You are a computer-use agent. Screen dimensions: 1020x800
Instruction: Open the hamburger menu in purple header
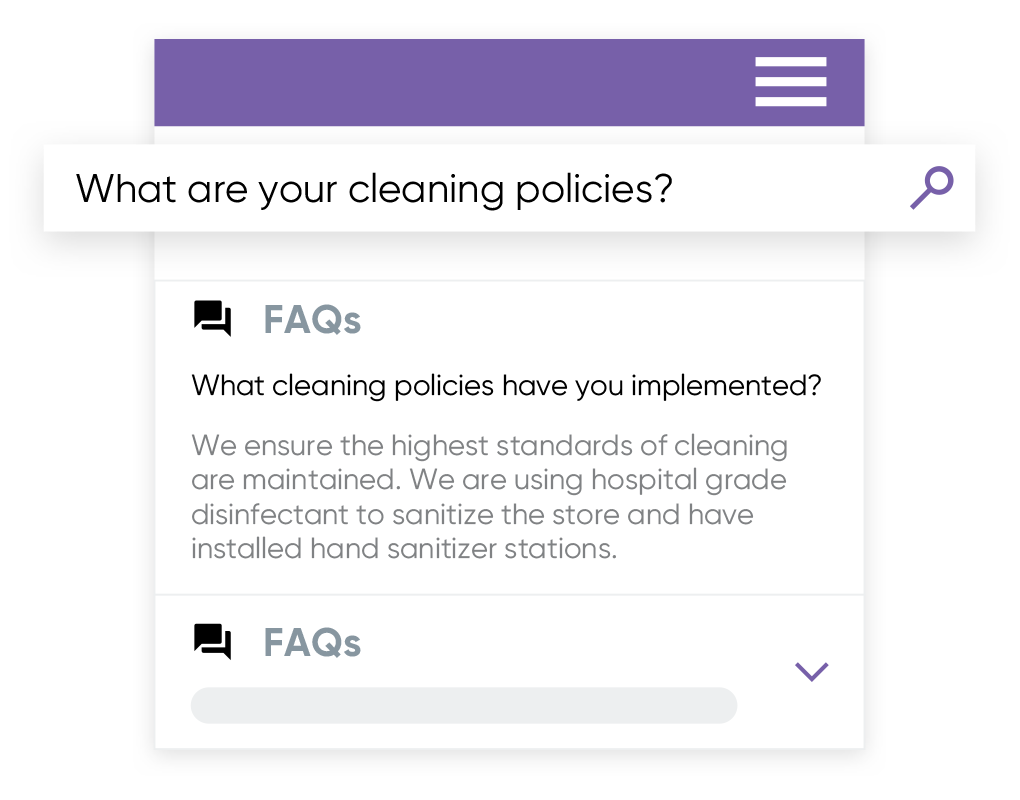790,82
